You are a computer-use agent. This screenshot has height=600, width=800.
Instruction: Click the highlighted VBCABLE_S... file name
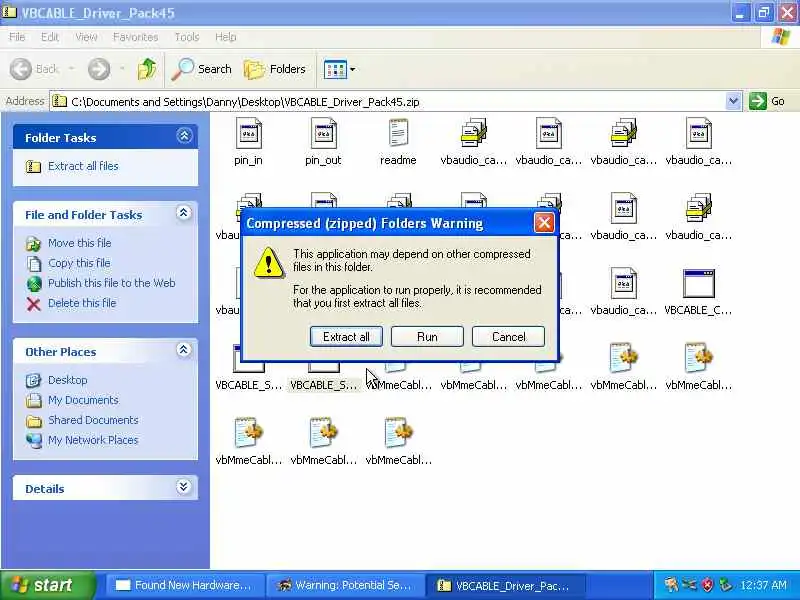(x=323, y=385)
